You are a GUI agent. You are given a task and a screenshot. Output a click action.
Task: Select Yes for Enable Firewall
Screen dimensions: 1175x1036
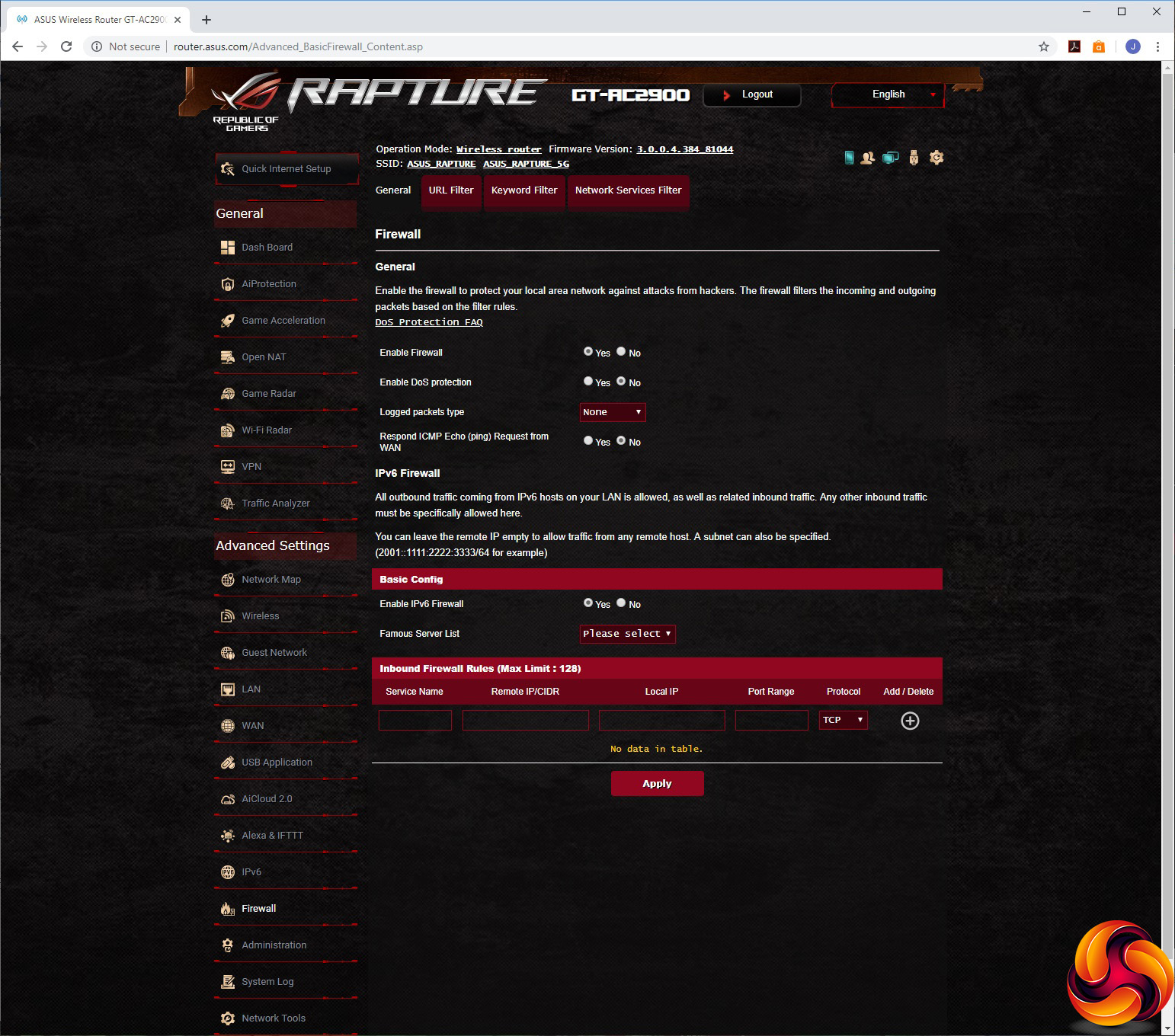pyautogui.click(x=588, y=351)
